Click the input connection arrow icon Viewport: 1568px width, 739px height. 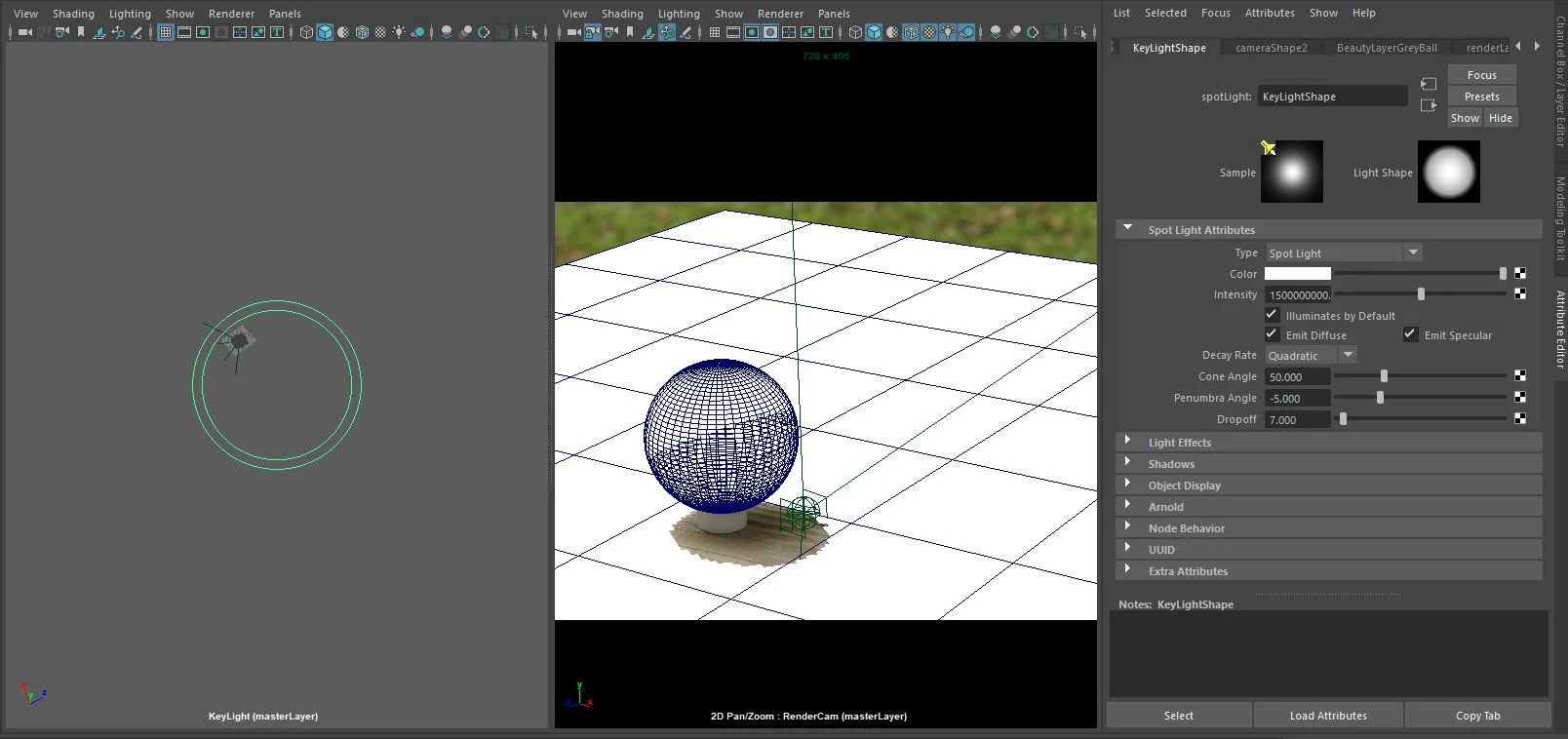[x=1429, y=84]
